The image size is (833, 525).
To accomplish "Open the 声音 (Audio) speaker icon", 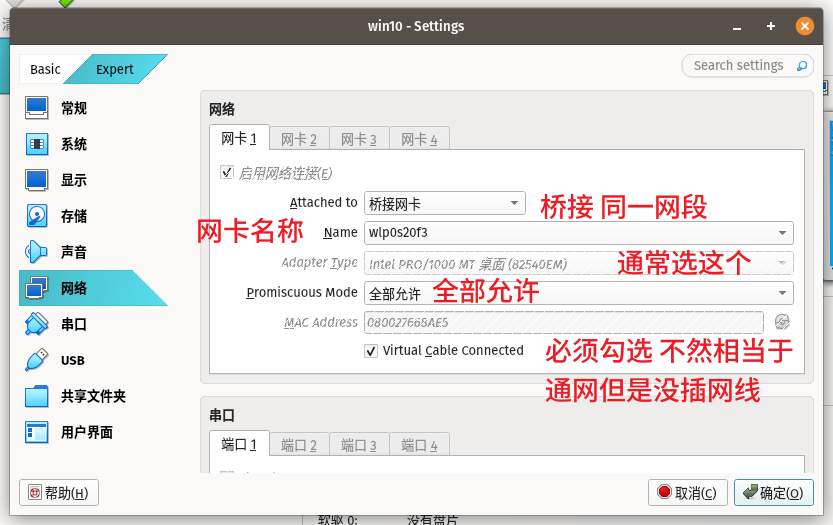I will coord(37,252).
